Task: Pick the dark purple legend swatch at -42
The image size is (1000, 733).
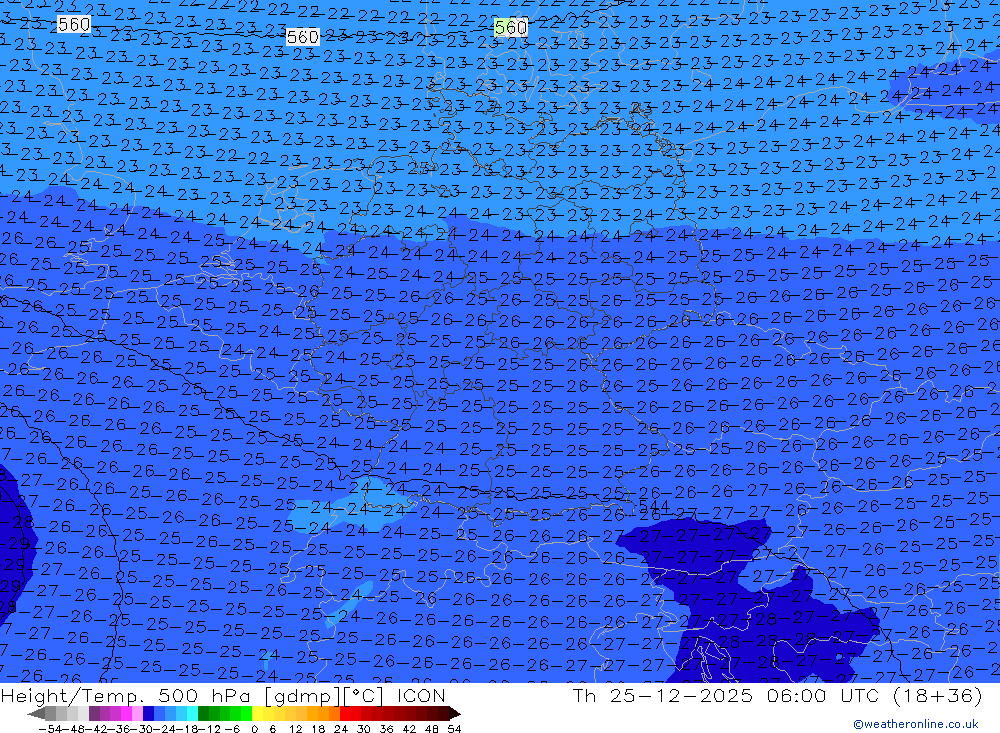Action: pos(94,713)
